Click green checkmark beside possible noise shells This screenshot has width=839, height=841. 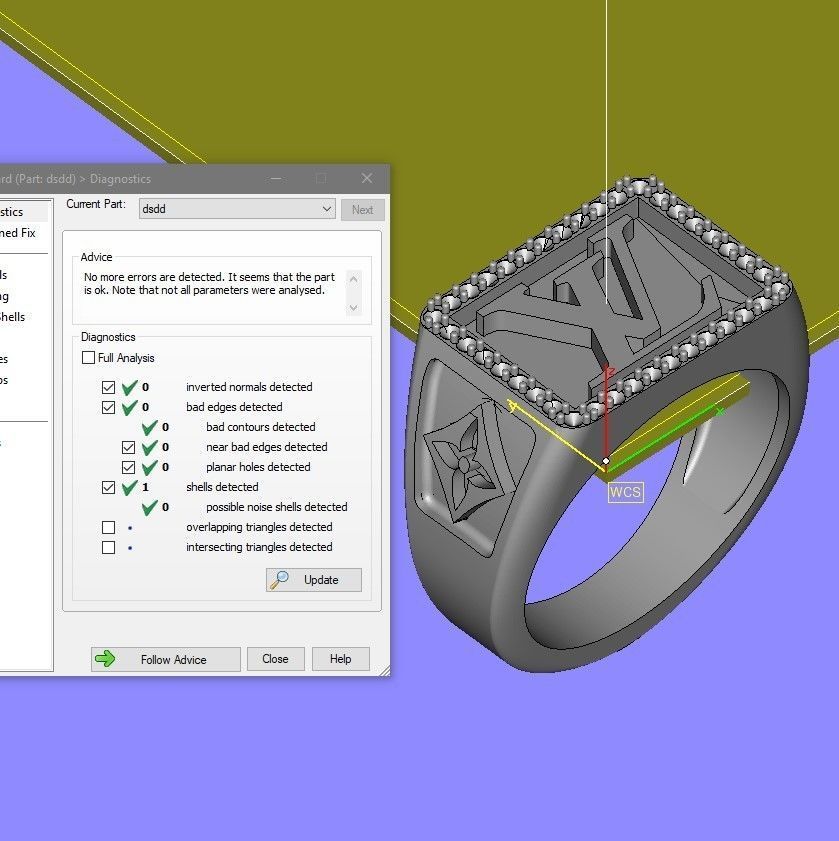point(150,506)
